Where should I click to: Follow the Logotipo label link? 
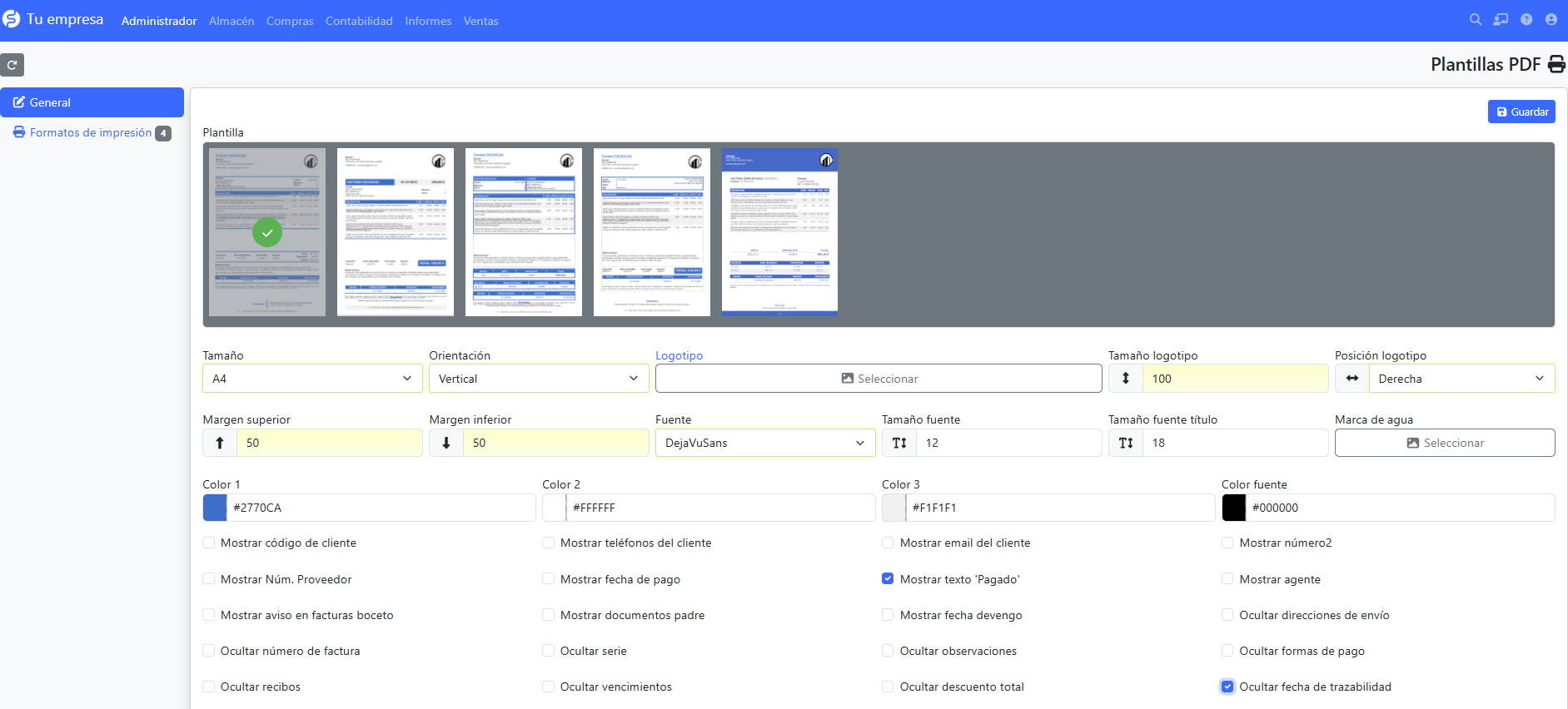click(679, 355)
